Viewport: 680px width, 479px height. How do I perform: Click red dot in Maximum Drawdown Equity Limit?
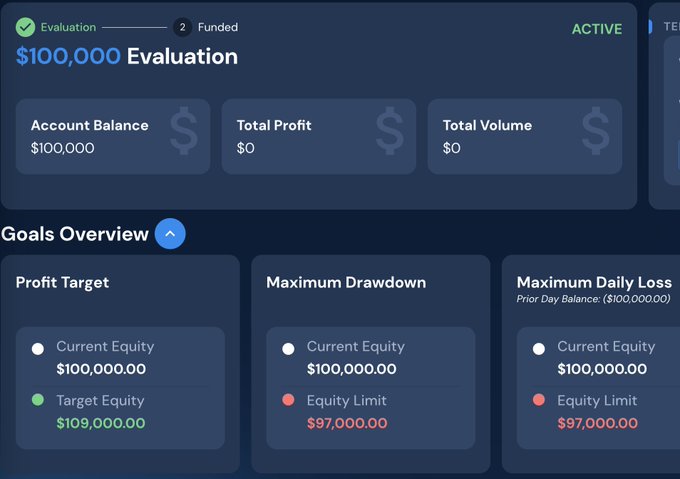[288, 400]
